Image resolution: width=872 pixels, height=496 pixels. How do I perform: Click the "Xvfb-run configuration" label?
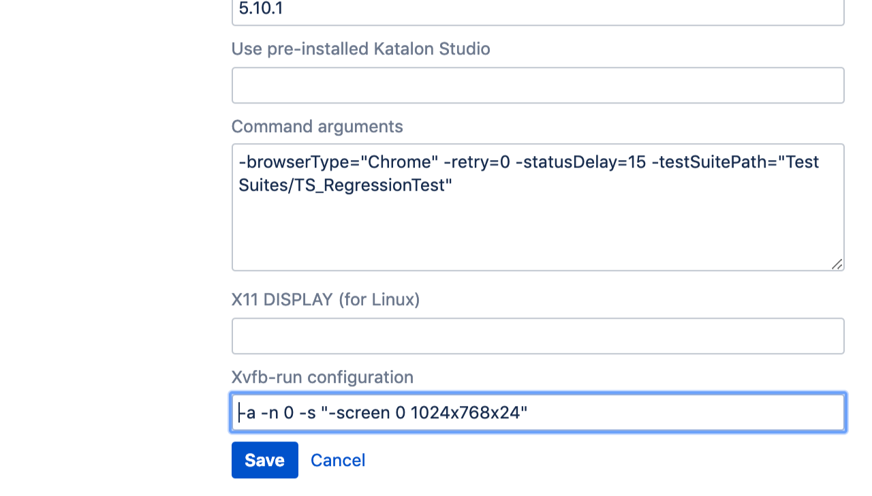pyautogui.click(x=322, y=377)
